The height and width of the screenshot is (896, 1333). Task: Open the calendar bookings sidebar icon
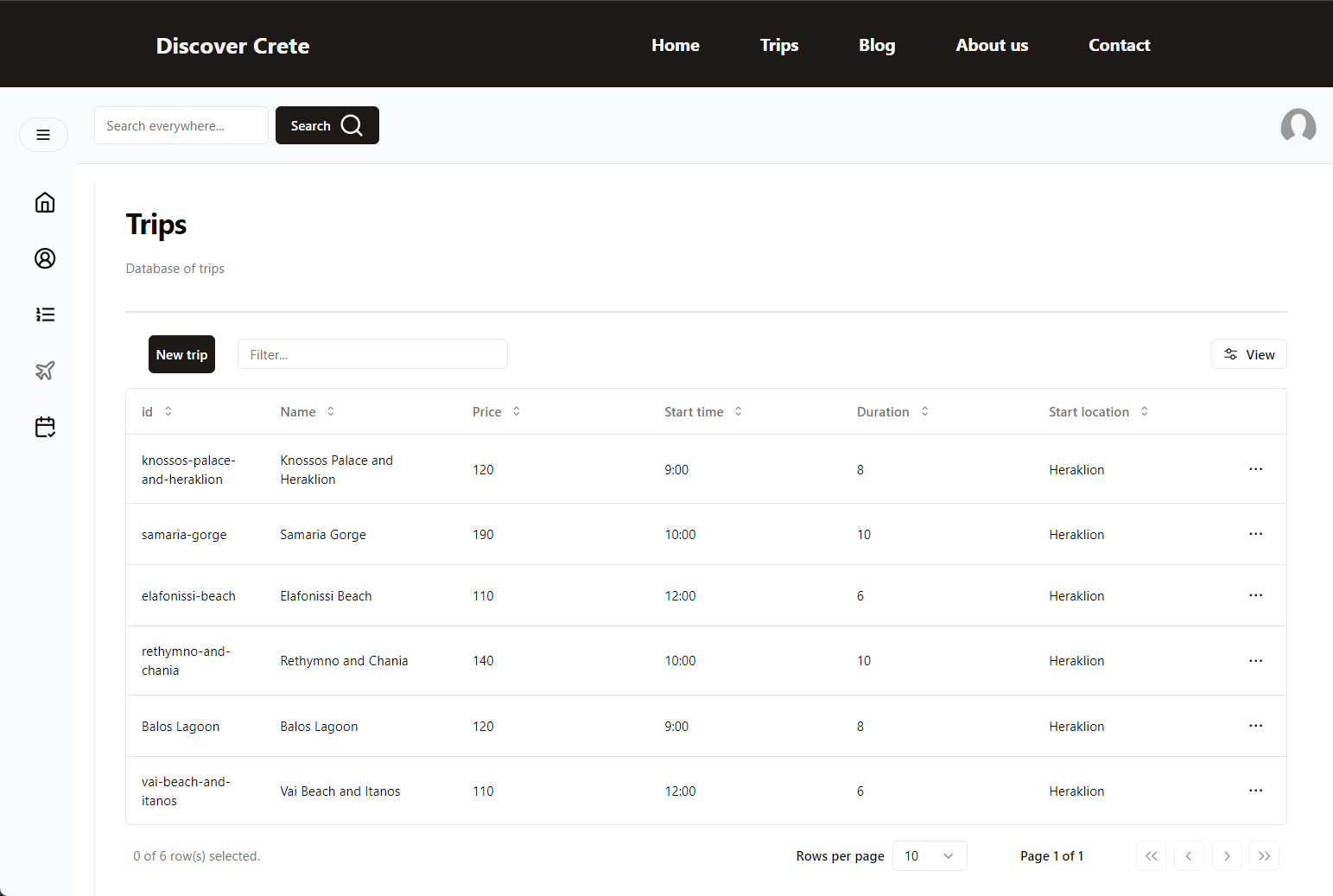(x=45, y=427)
